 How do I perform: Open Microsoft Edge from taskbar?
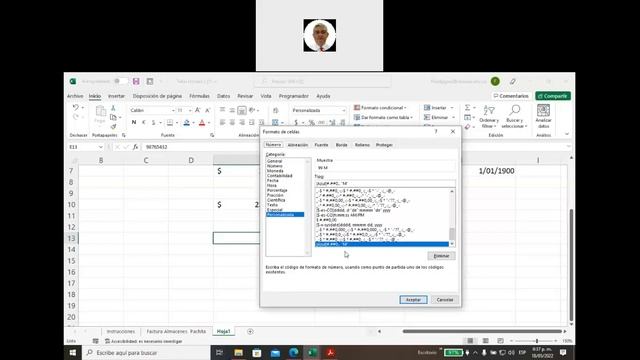pyautogui.click(x=293, y=353)
